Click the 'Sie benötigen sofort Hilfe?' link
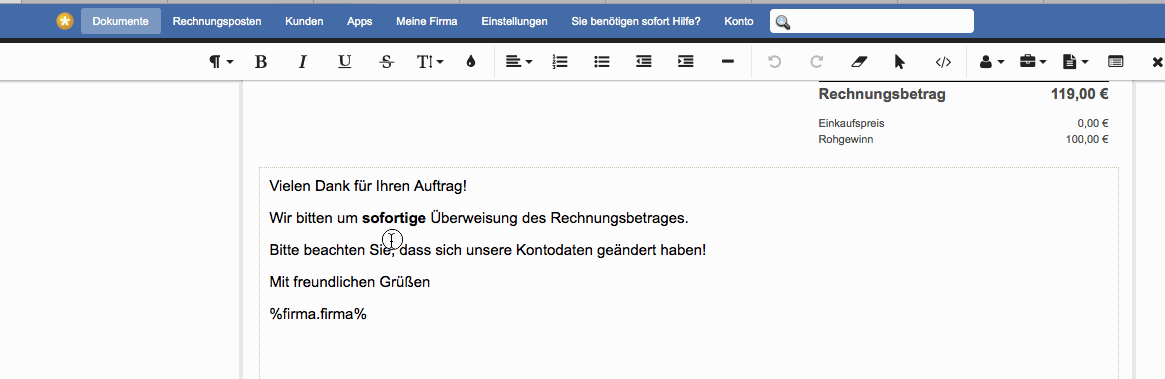The width and height of the screenshot is (1165, 379). pyautogui.click(x=636, y=22)
